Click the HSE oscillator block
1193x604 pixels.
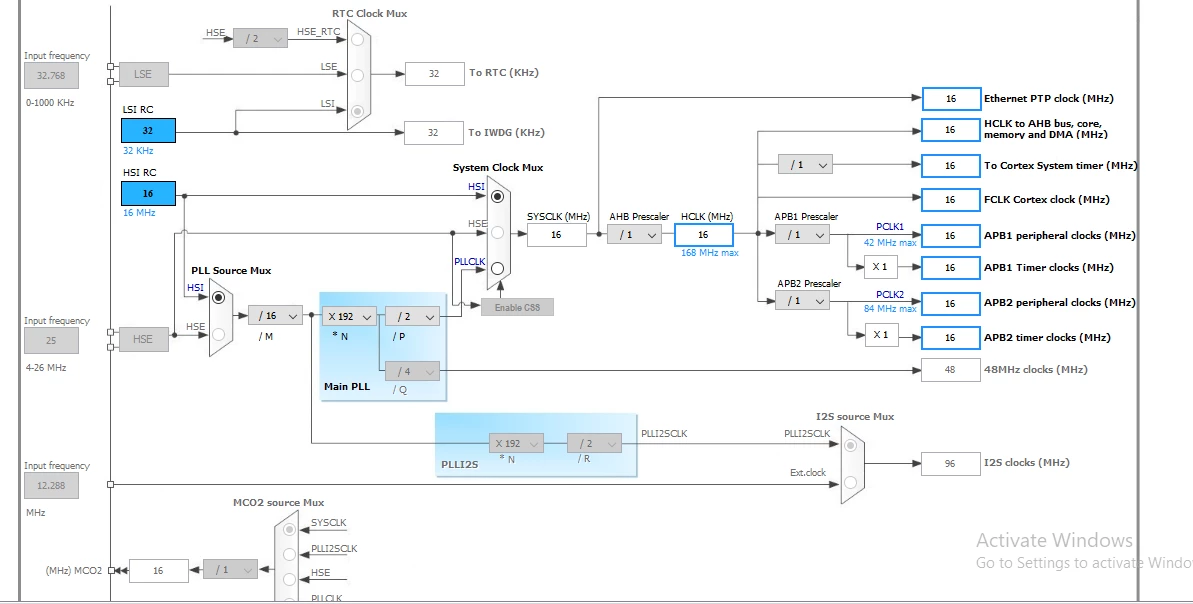[x=143, y=339]
